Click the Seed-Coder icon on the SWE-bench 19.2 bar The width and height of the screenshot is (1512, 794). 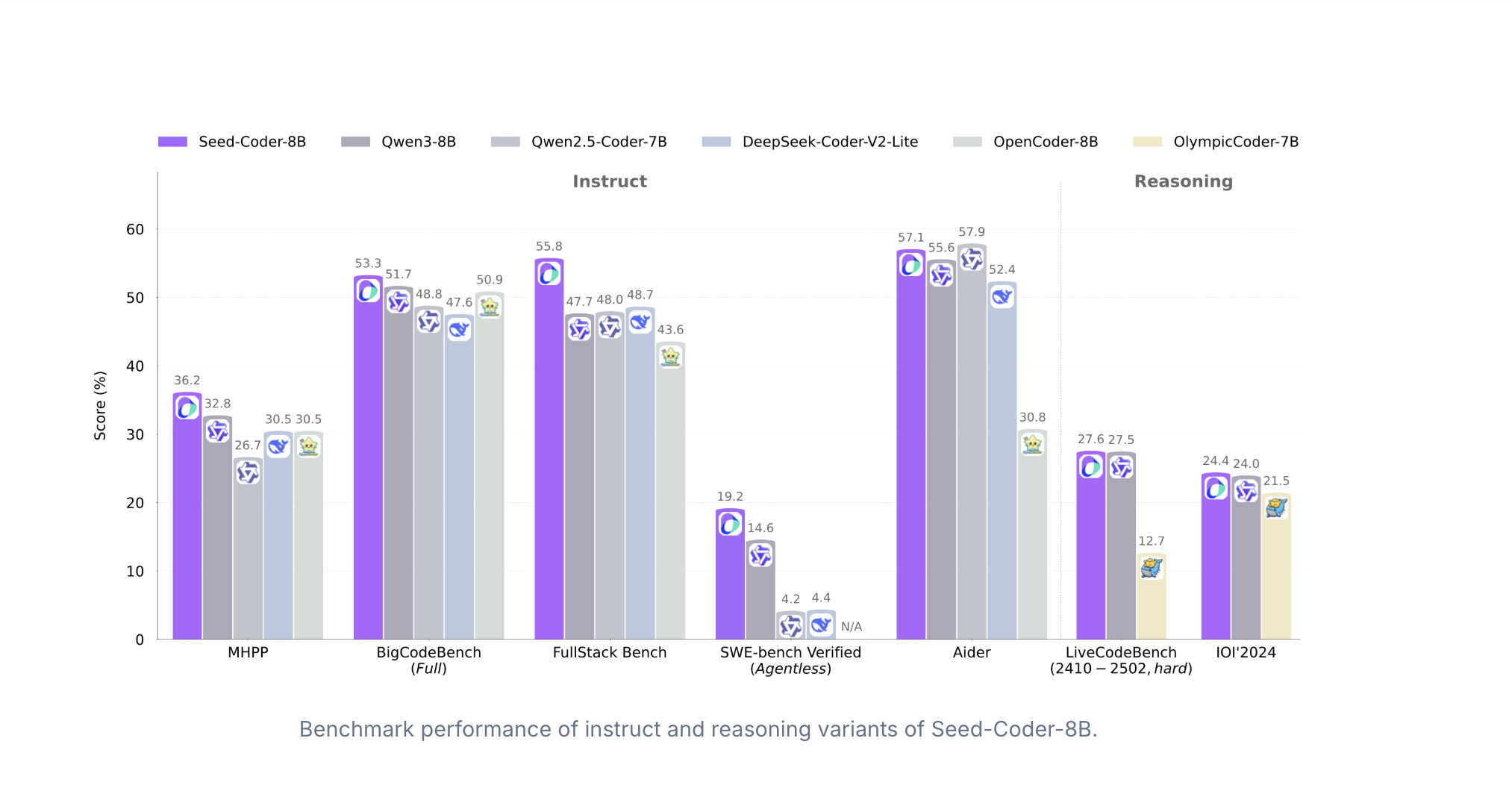click(730, 524)
